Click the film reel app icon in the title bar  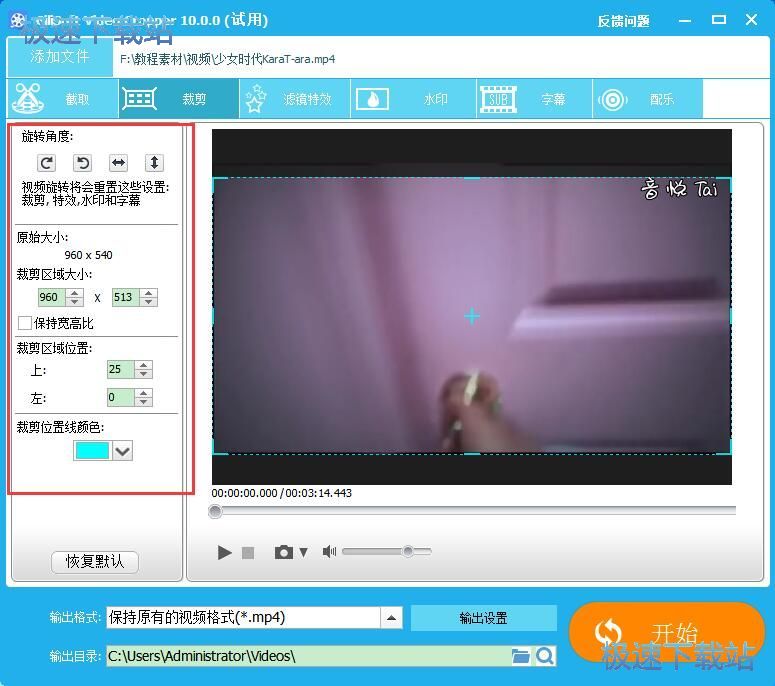coord(18,20)
